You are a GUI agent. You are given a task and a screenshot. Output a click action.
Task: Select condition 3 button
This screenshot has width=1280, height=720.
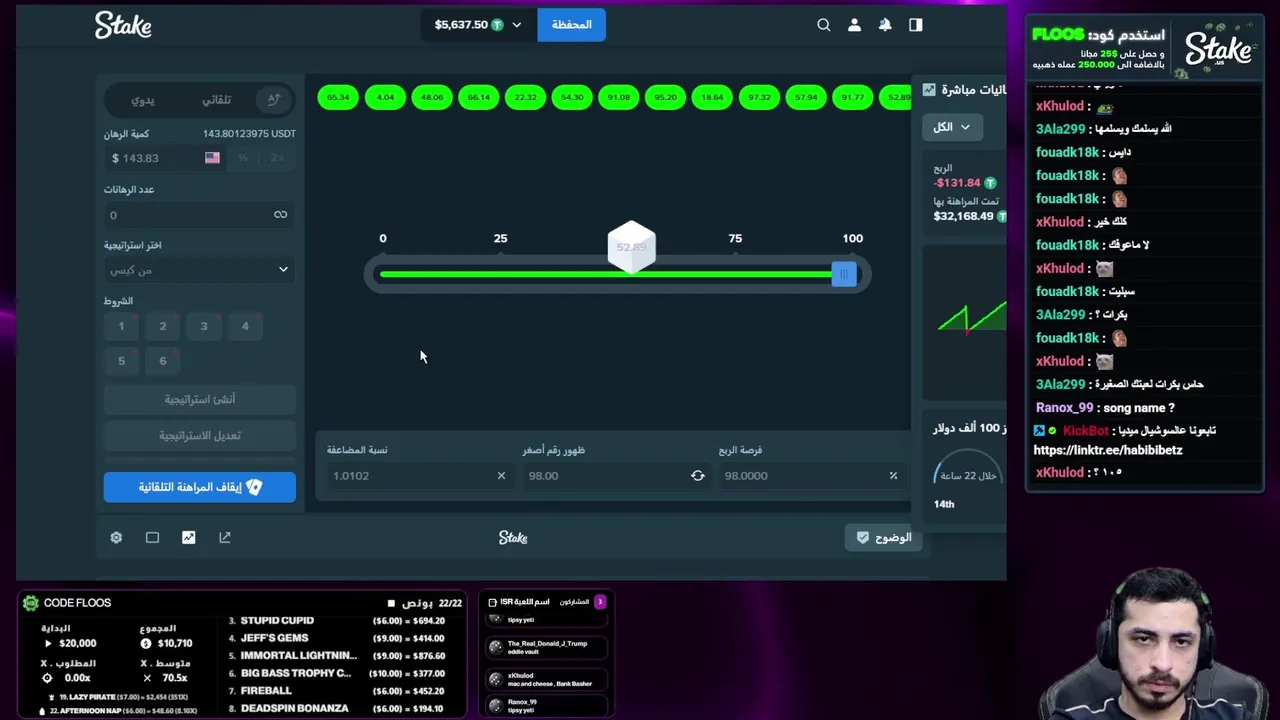[x=204, y=326]
